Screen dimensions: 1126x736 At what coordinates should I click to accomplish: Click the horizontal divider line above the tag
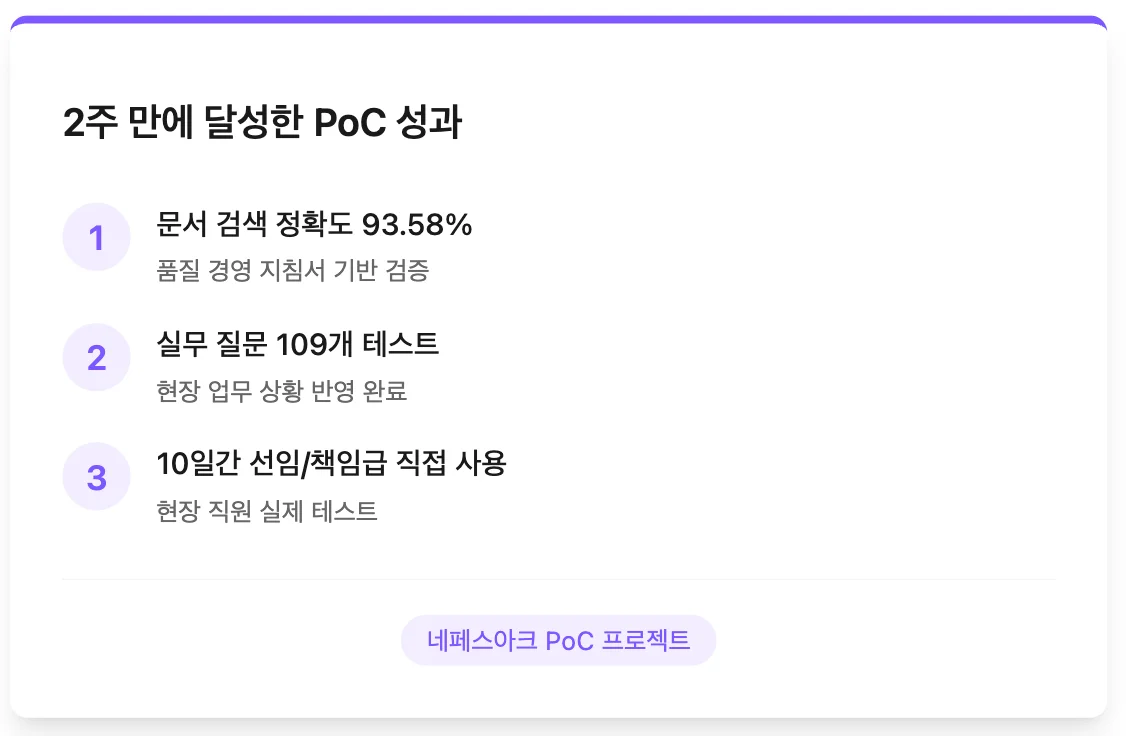click(558, 579)
